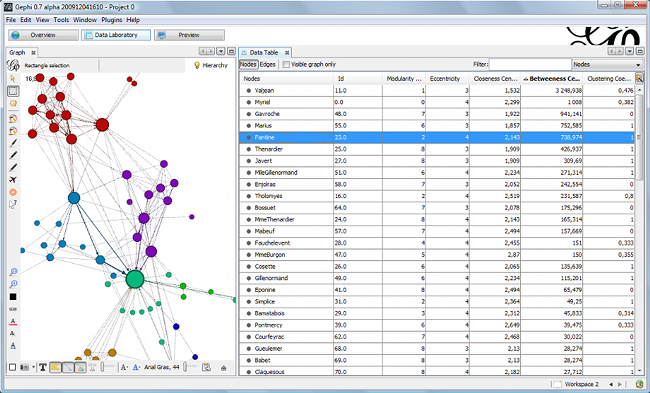Select the rectangle selection tool
650x393 pixels.
coord(13,91)
